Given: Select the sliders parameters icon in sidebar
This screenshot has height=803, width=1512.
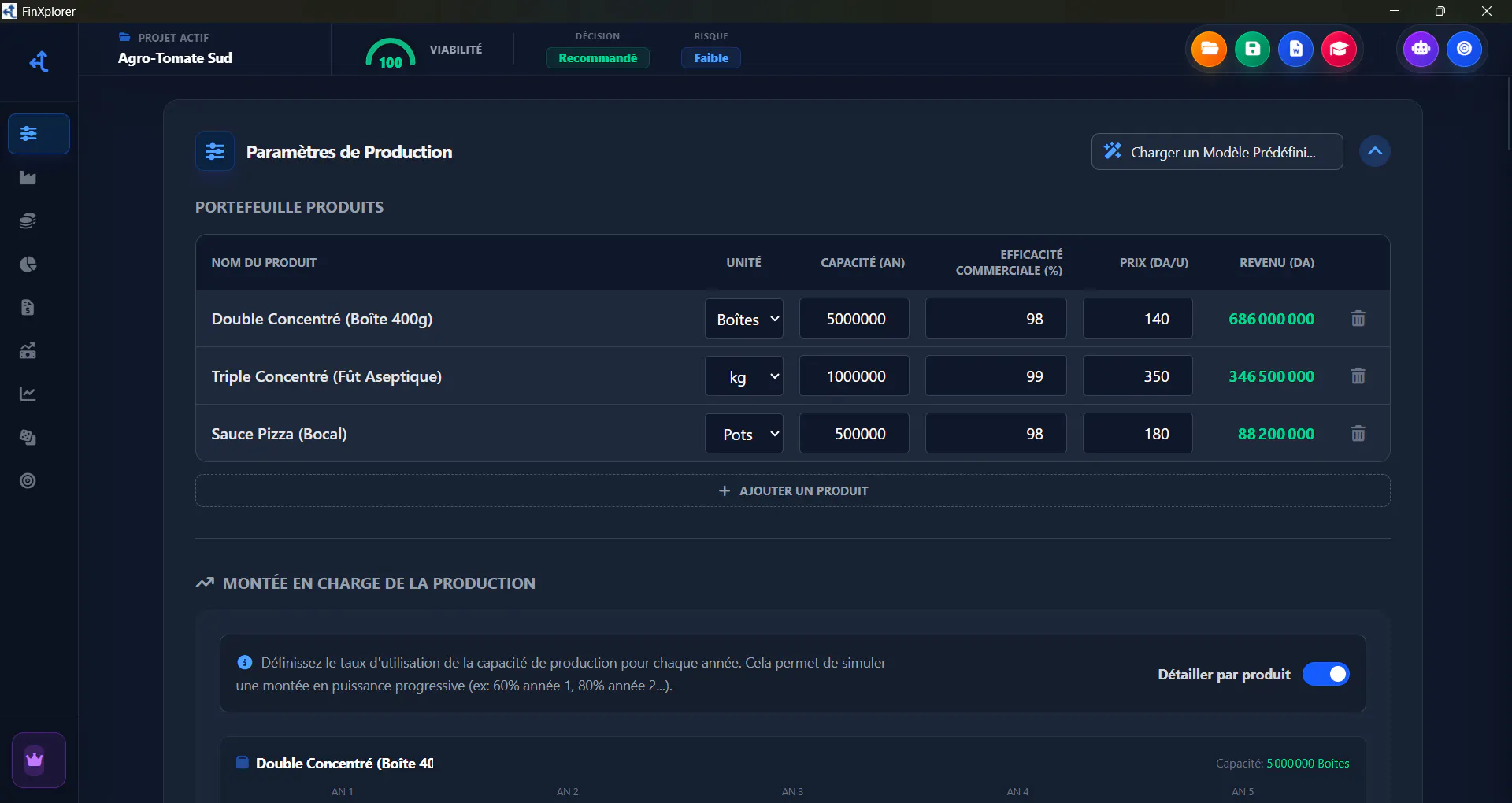Looking at the screenshot, I should [39, 134].
